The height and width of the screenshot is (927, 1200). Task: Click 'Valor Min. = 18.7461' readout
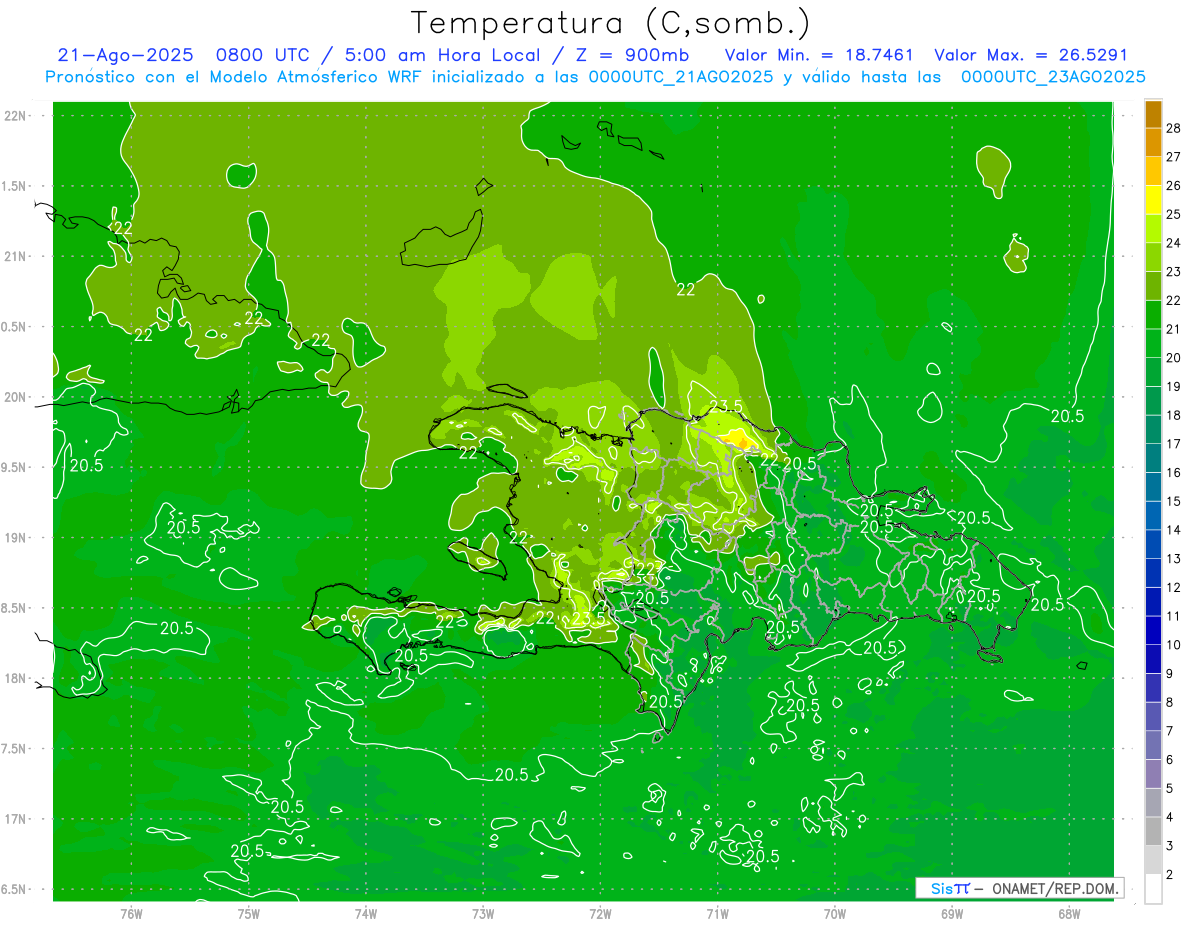pos(819,55)
